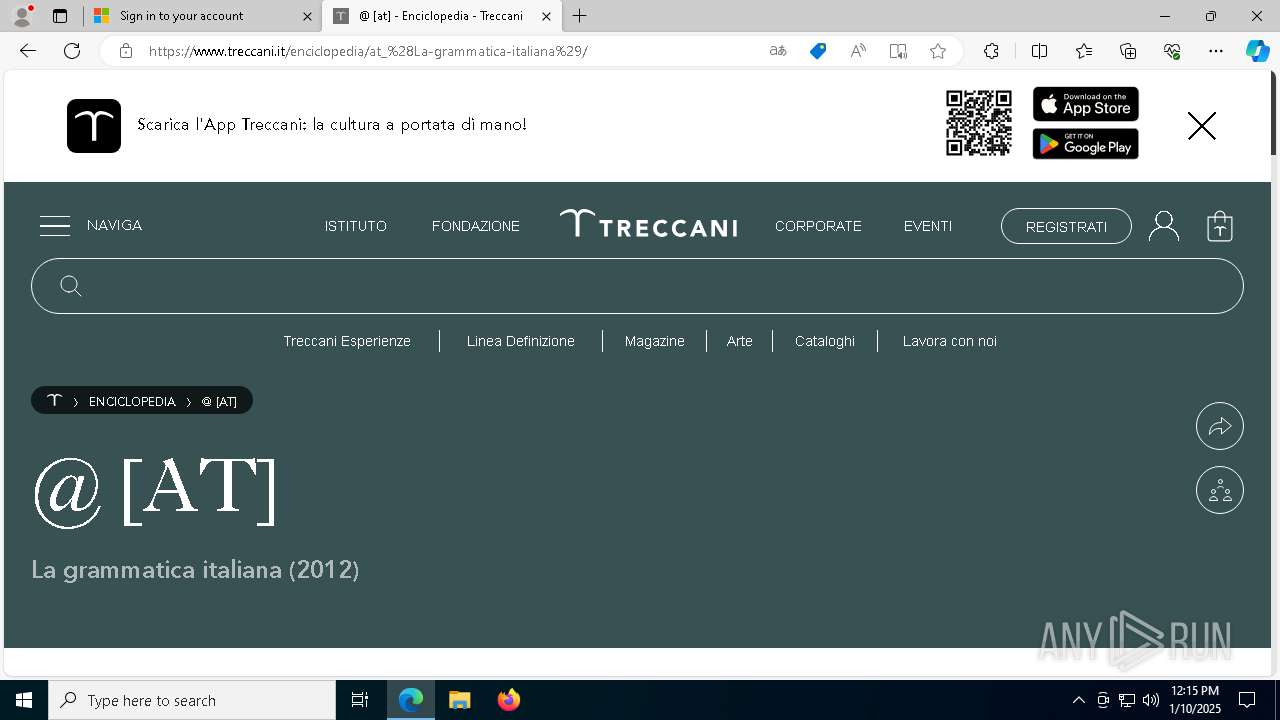Close the Treccani browser tab
This screenshot has width=1280, height=720.
click(x=546, y=16)
